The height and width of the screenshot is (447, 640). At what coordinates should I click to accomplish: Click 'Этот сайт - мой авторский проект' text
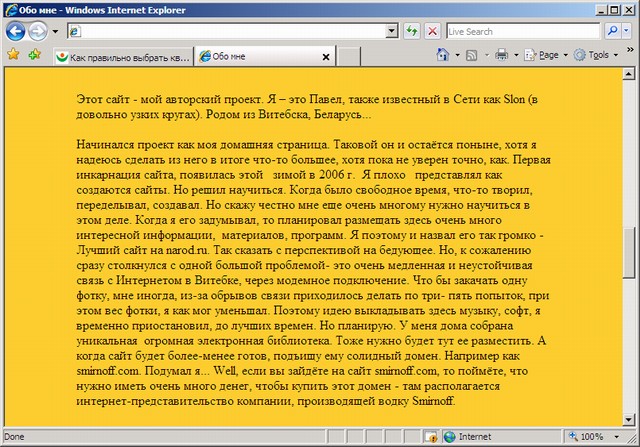(x=168, y=99)
